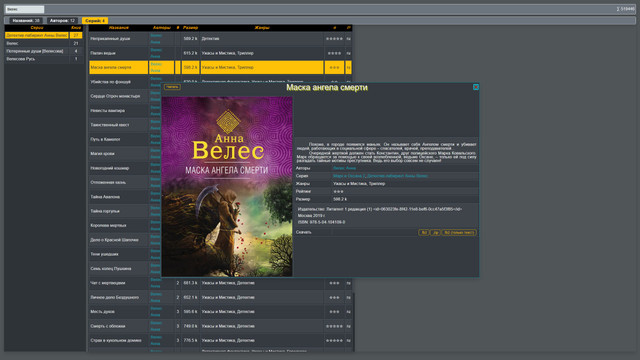Click author link in Месть духов row

tap(156, 312)
